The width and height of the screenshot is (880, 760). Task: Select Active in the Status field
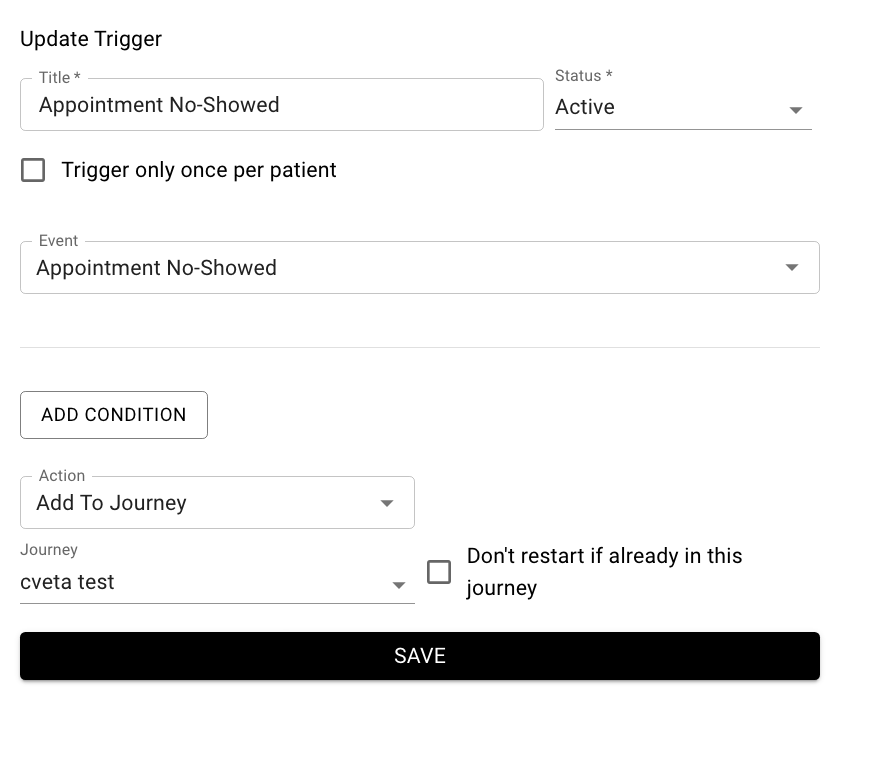pos(584,107)
